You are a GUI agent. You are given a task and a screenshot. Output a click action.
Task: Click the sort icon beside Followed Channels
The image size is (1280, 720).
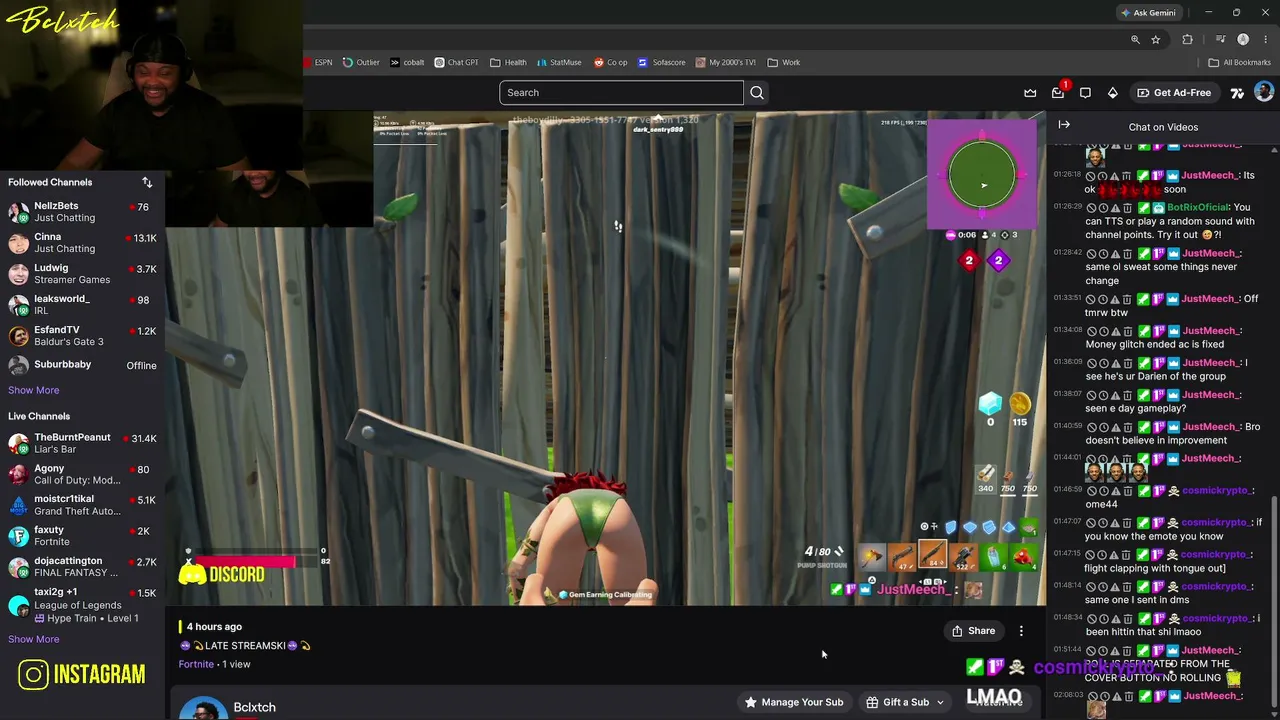[147, 182]
